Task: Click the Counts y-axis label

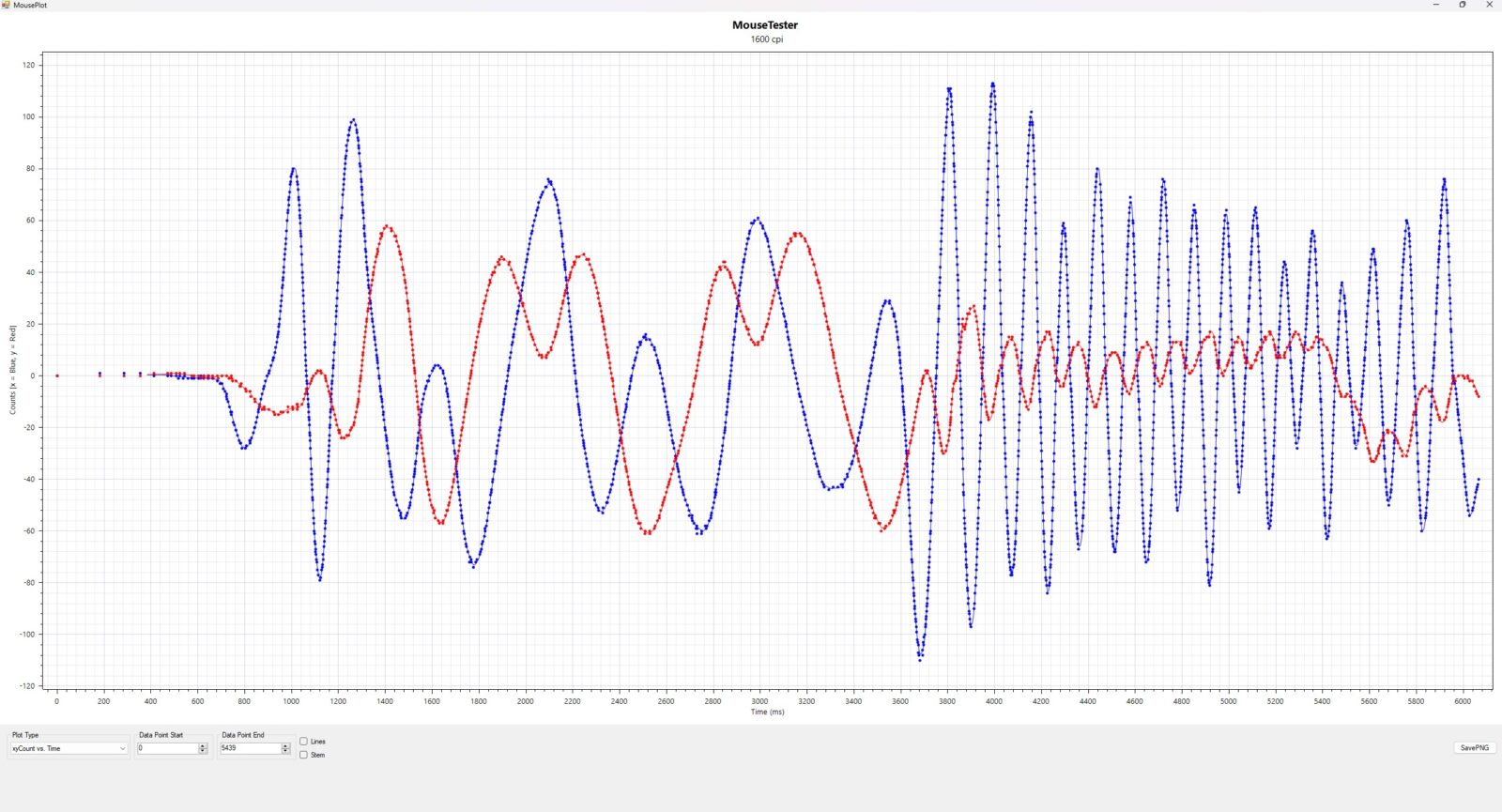Action: click(13, 370)
